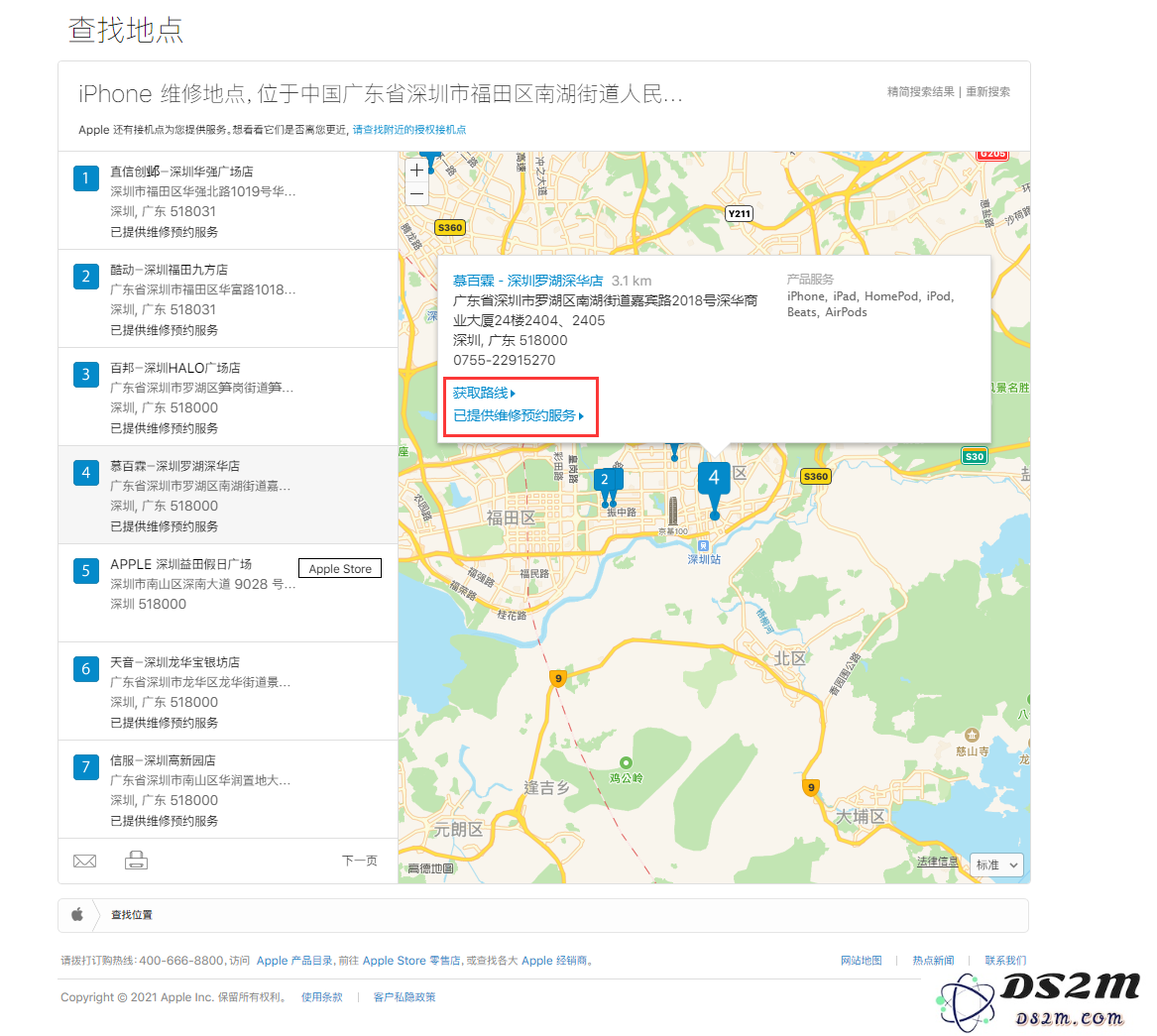Viewport: 1157px width, 1036px height.
Task: Click the 深圳站 station marker on map
Action: tap(703, 546)
